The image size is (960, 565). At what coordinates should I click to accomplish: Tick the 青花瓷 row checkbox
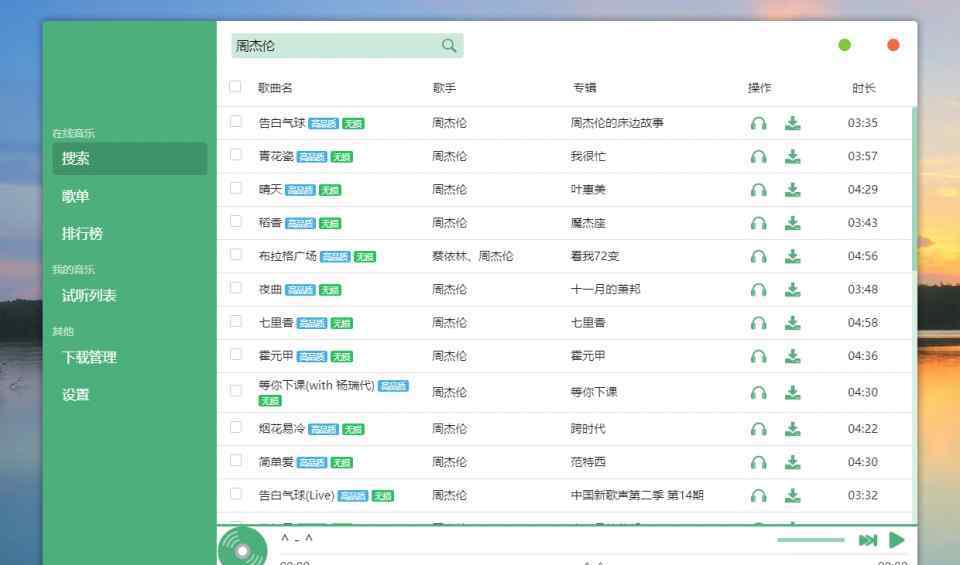236,154
